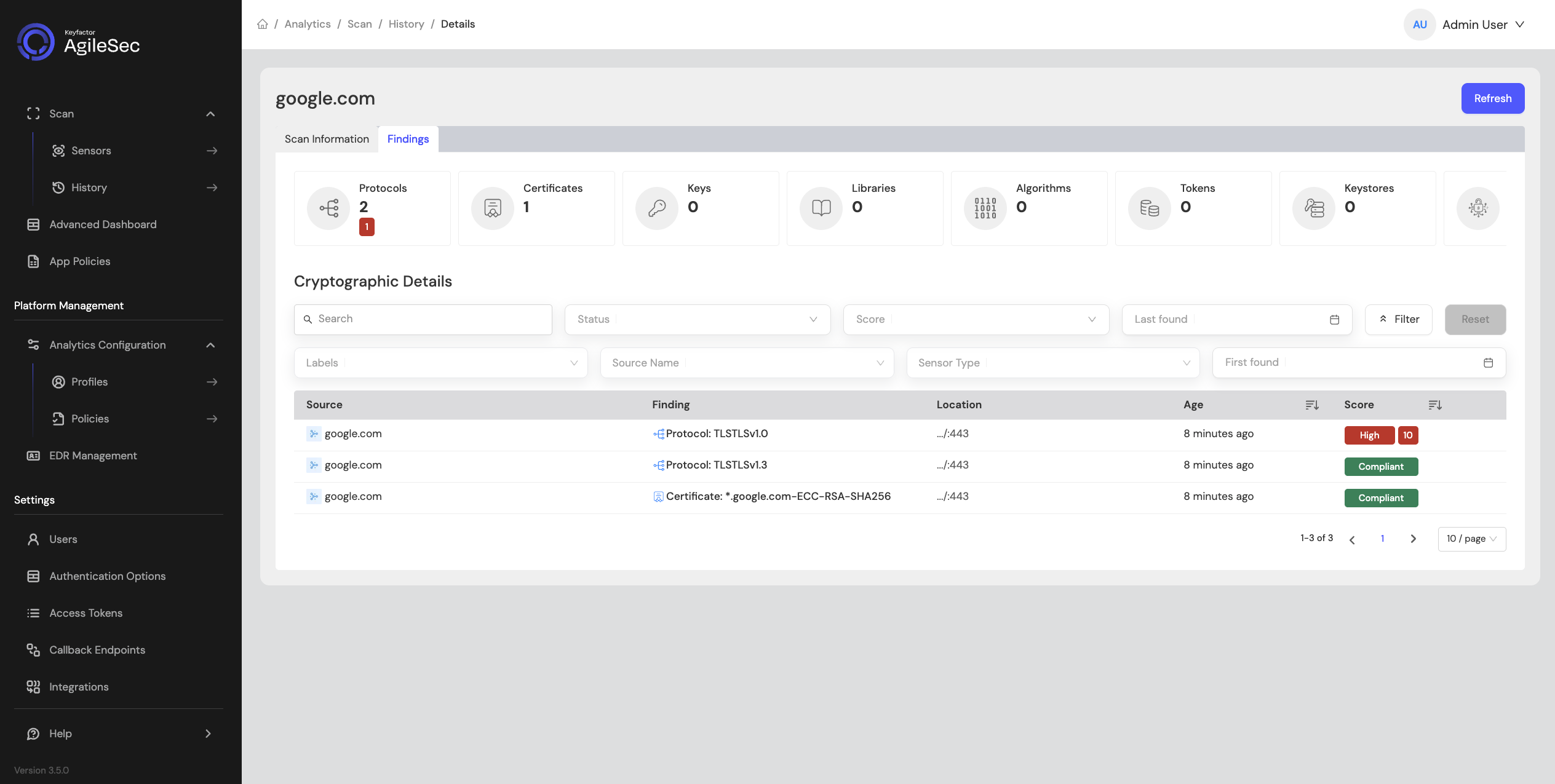Click the Score column sort icon
Image resolution: width=1555 pixels, height=784 pixels.
pos(1435,405)
